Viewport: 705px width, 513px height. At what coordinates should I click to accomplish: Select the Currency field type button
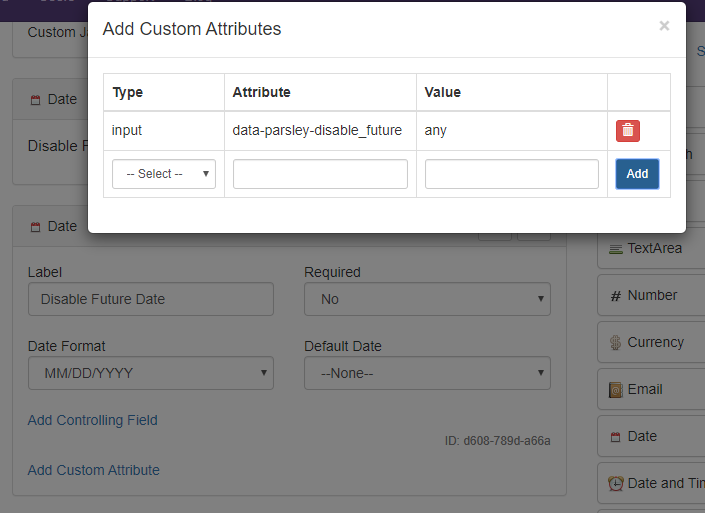coord(655,342)
